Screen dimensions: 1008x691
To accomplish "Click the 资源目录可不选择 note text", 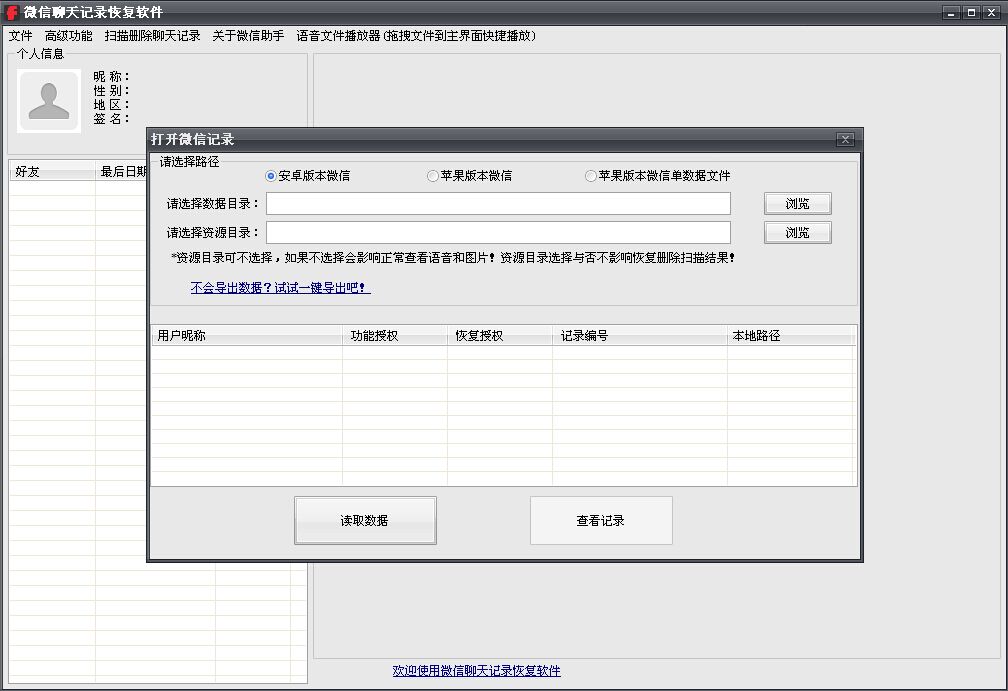I will (x=453, y=258).
